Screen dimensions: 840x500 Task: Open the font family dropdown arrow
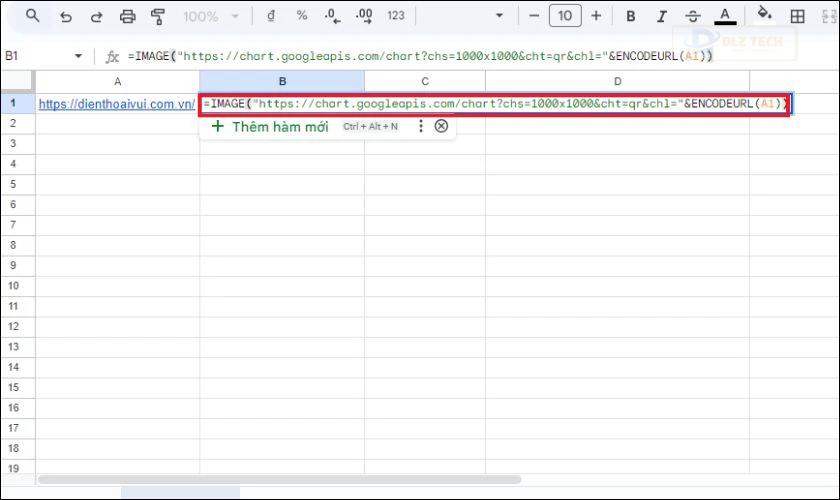point(499,16)
